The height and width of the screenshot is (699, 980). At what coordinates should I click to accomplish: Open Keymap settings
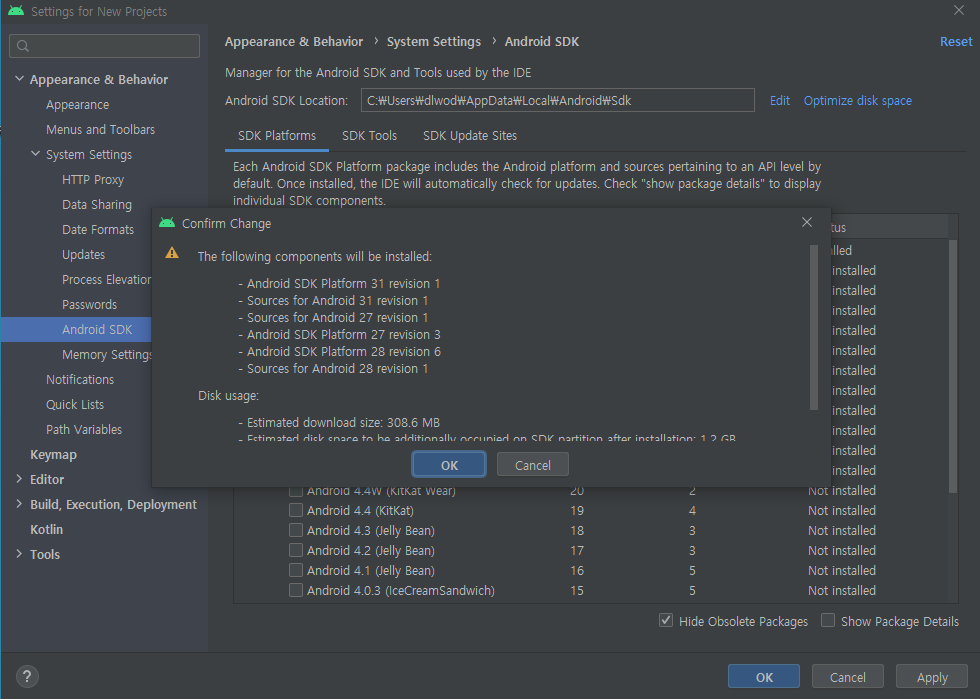pyautogui.click(x=53, y=455)
